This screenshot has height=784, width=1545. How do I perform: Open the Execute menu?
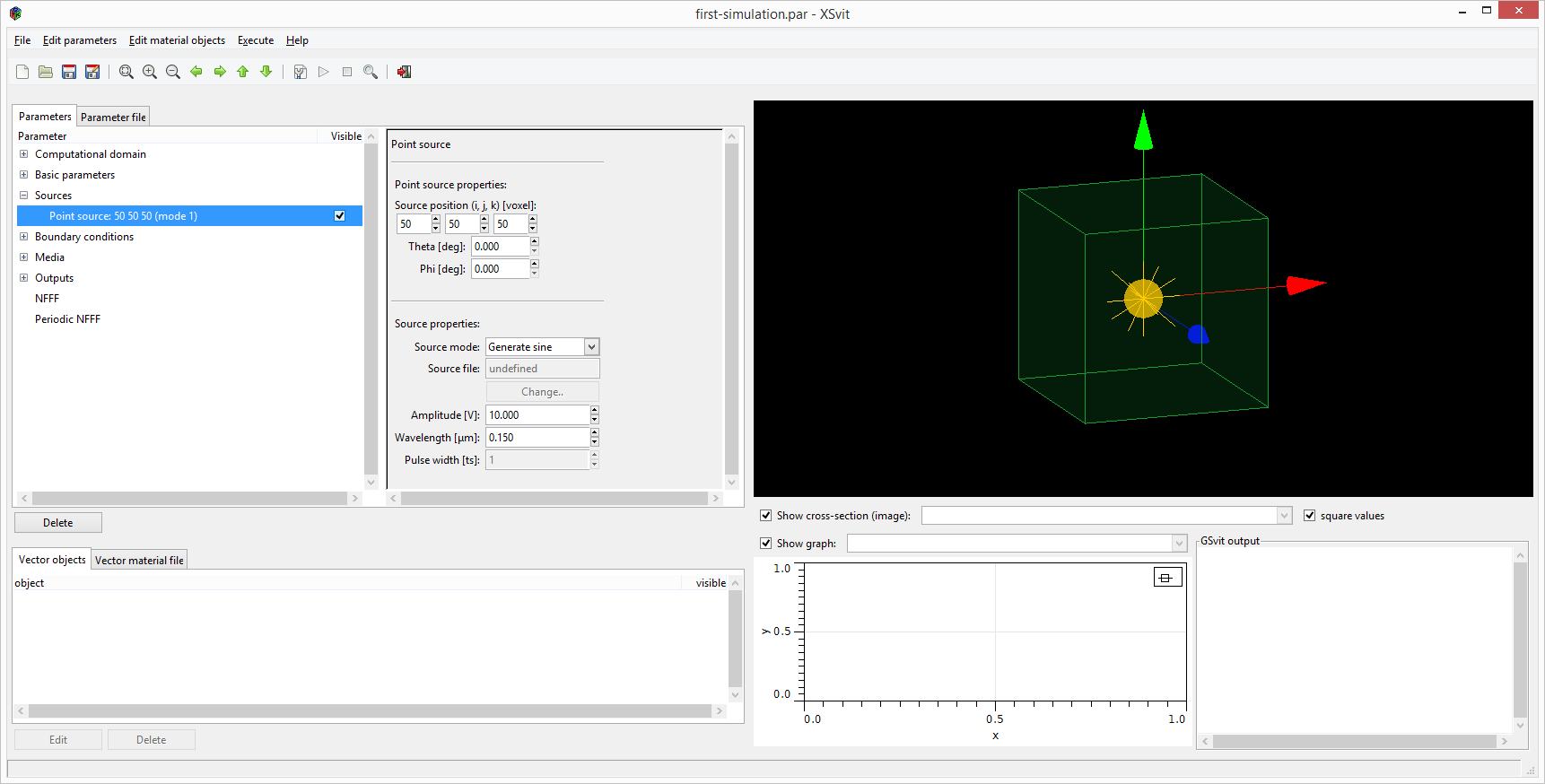(256, 40)
